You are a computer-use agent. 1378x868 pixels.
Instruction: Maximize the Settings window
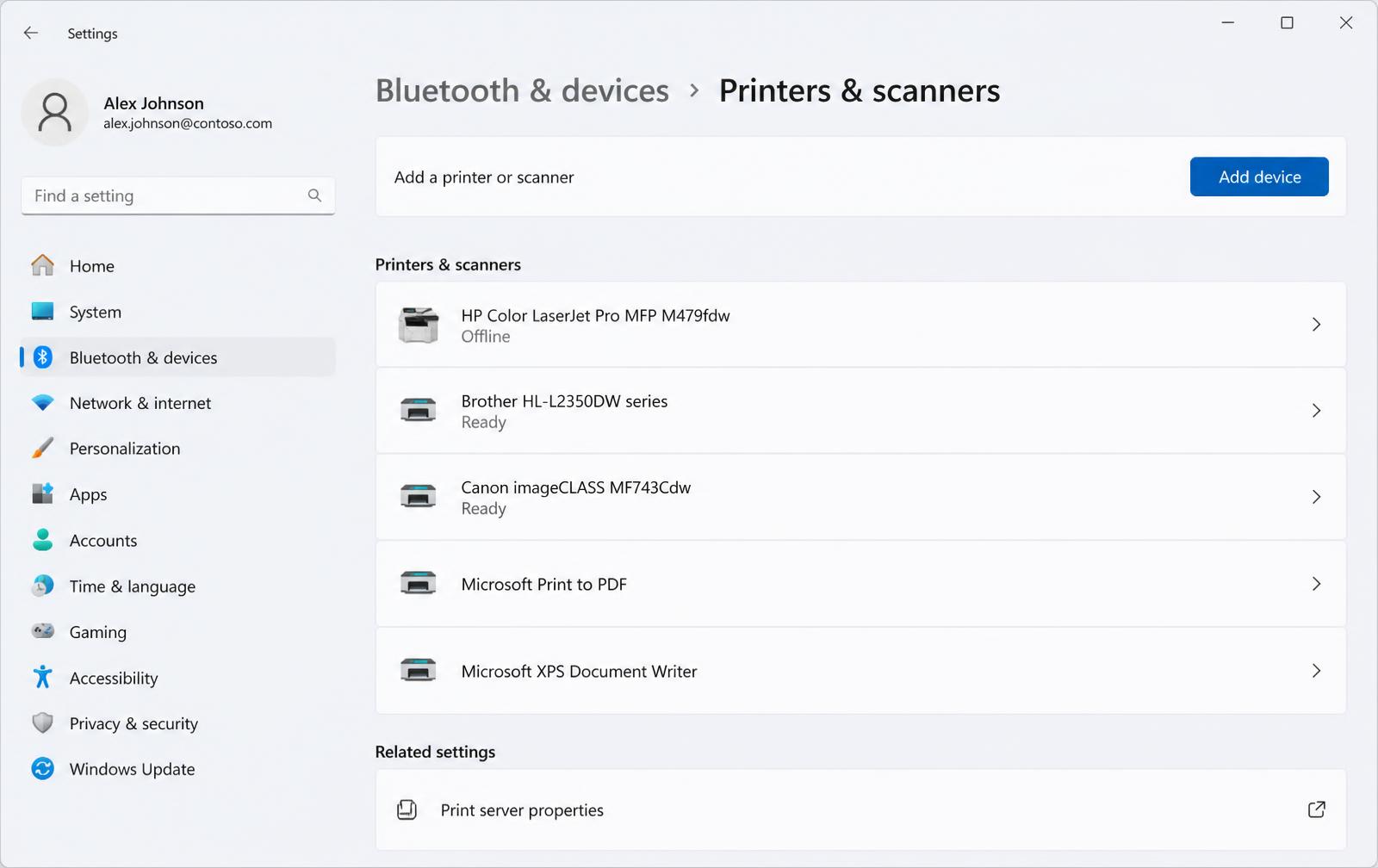pos(1287,22)
